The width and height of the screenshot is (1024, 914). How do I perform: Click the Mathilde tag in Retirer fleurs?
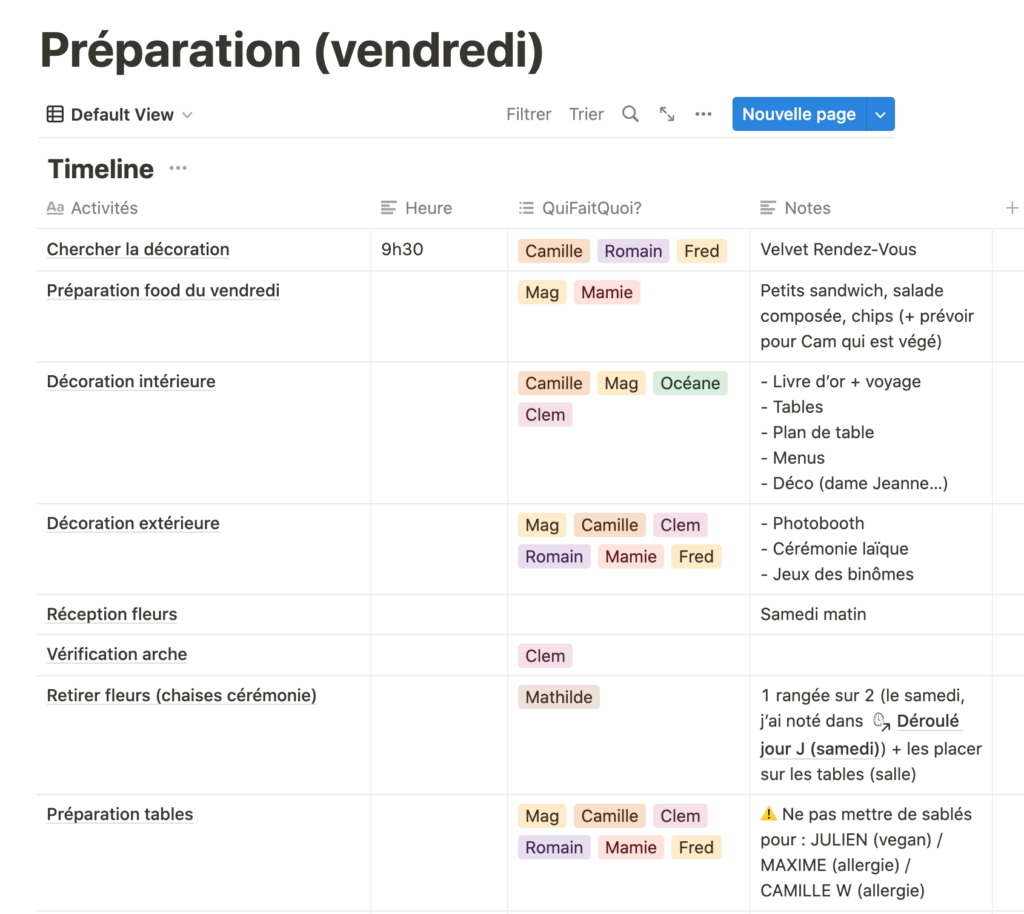[559, 697]
